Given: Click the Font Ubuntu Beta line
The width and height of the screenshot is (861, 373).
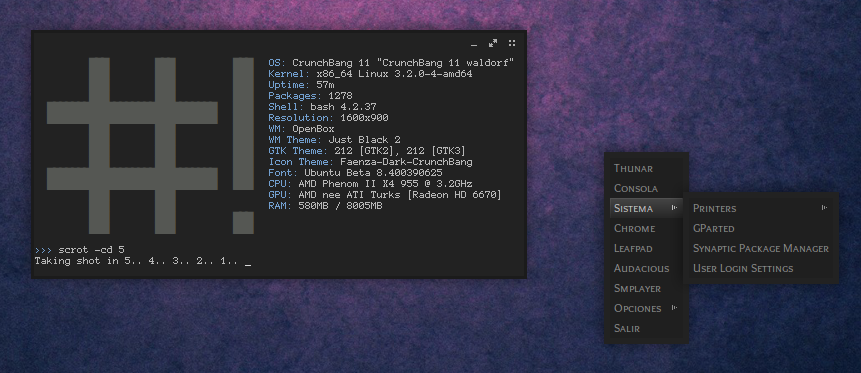Looking at the screenshot, I should tap(355, 172).
